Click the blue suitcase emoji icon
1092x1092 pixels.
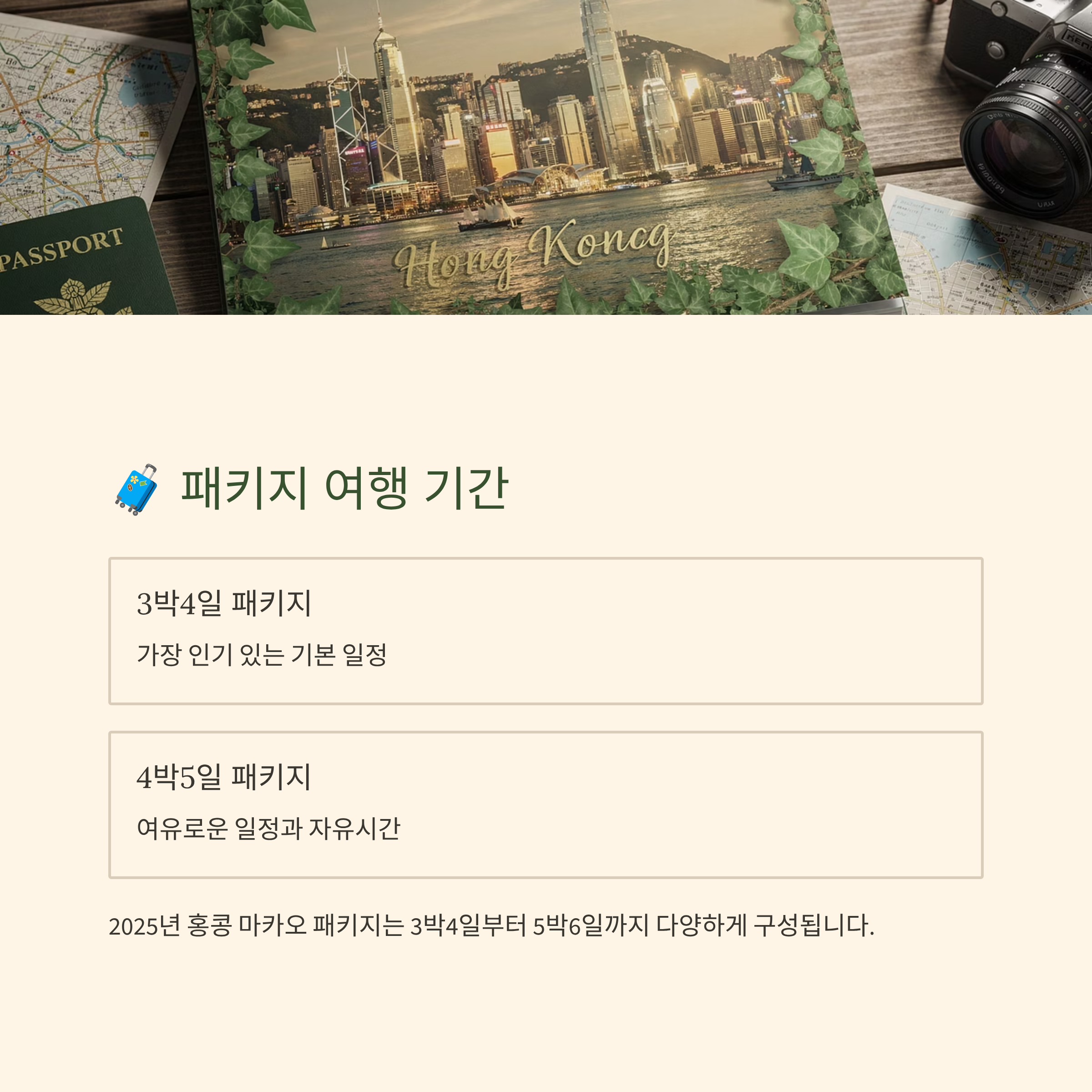tap(136, 489)
